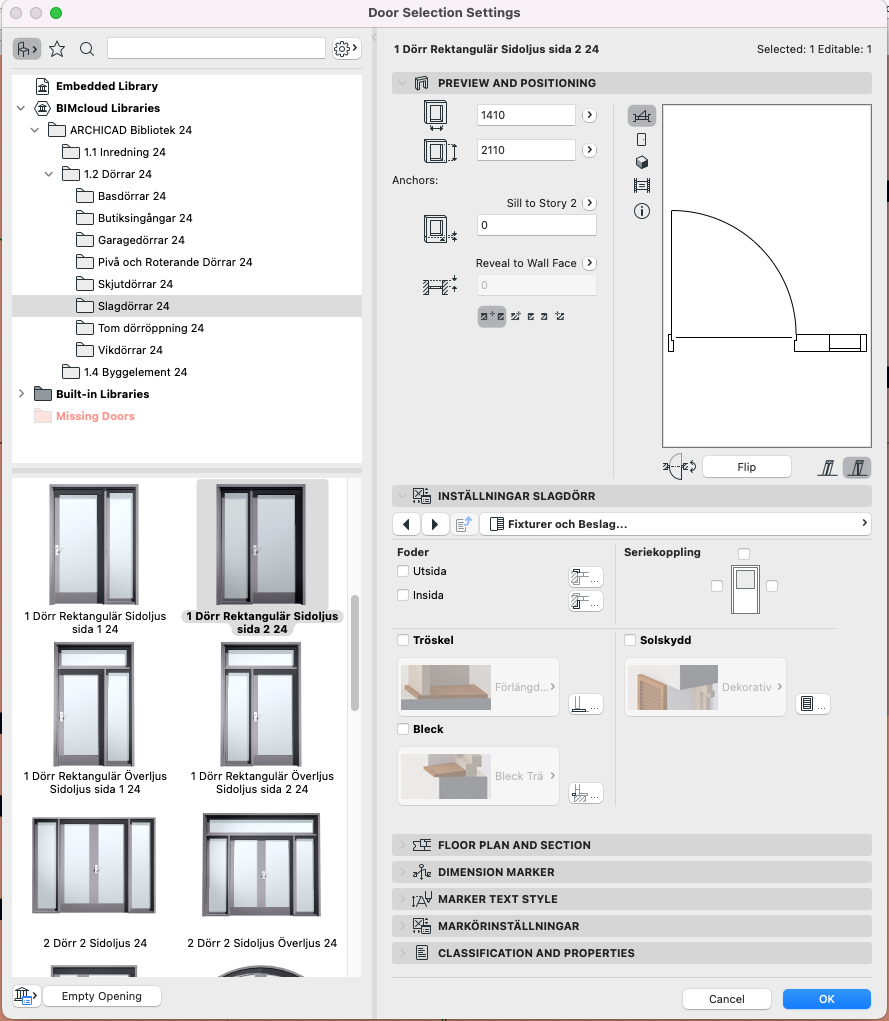Open the library manager icon
Screen dimensions: 889x1021
(25, 996)
